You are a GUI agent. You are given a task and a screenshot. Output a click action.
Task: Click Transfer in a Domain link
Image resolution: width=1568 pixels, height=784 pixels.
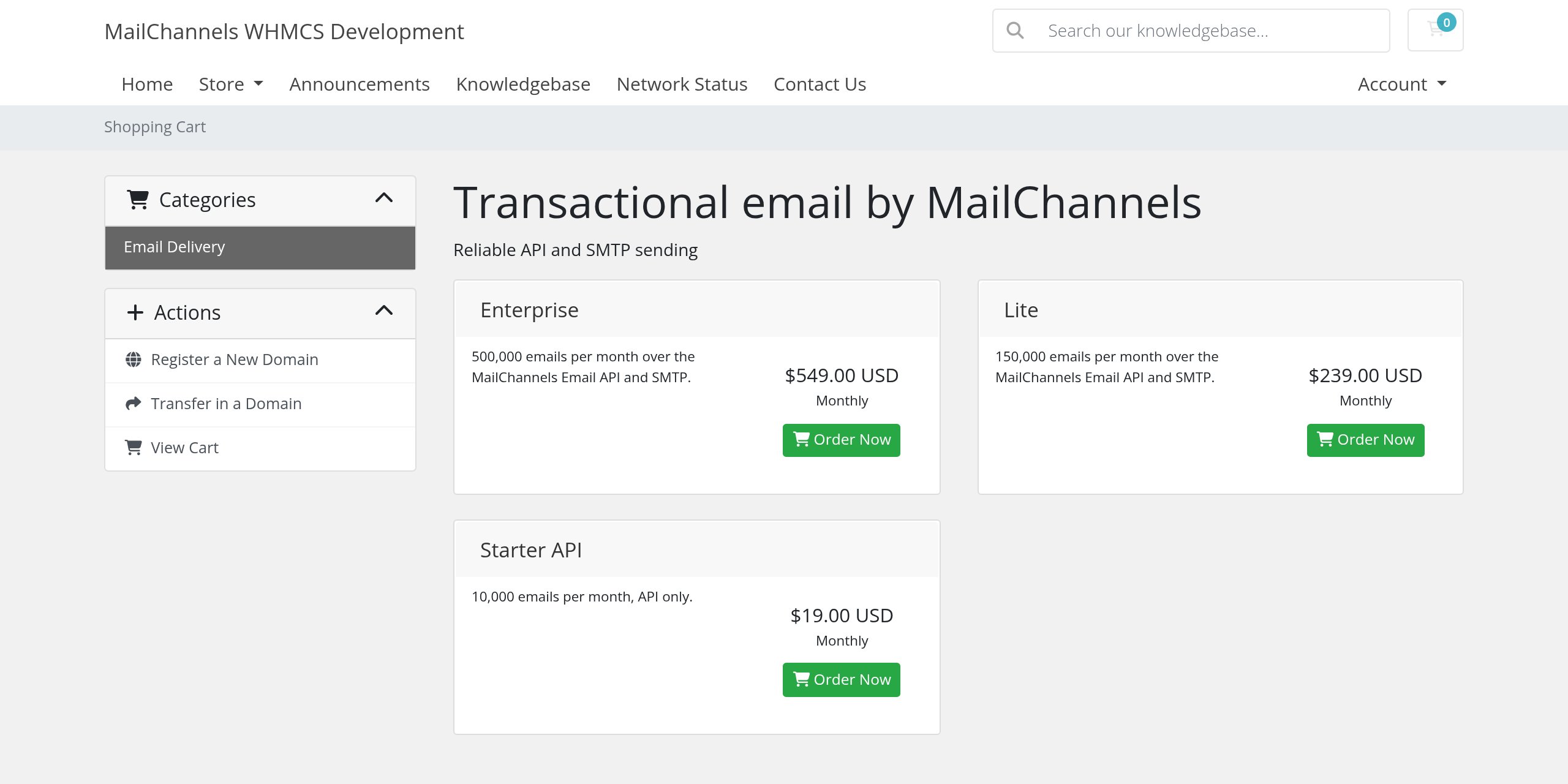(x=226, y=404)
